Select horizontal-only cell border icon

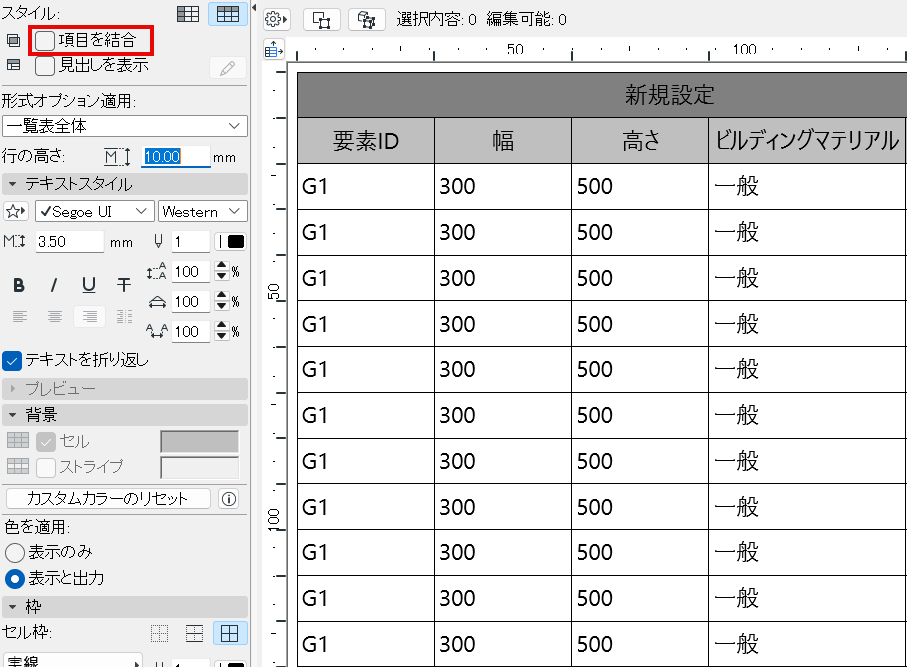pyautogui.click(x=194, y=633)
